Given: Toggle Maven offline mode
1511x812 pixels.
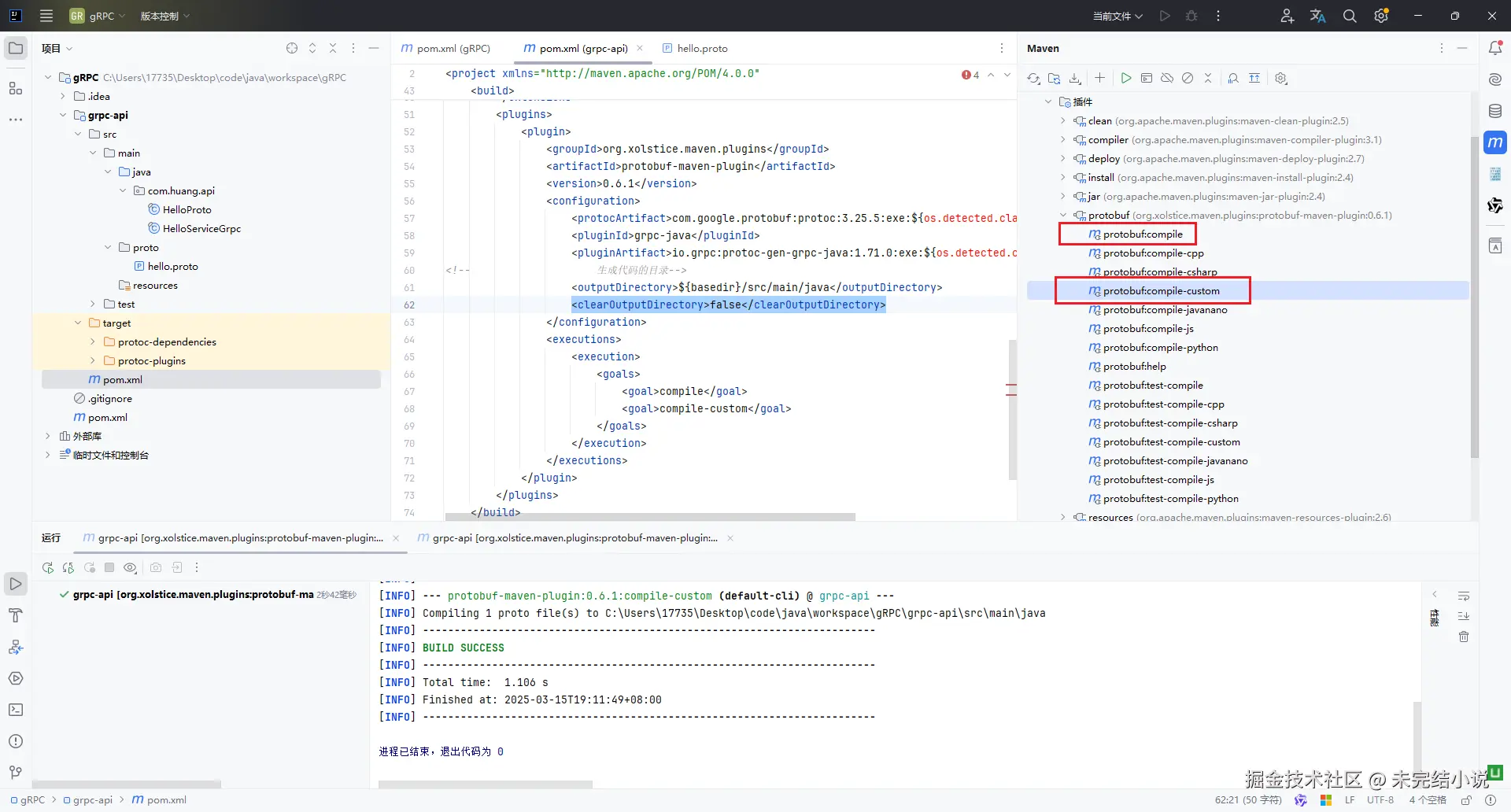Looking at the screenshot, I should coord(1167,78).
